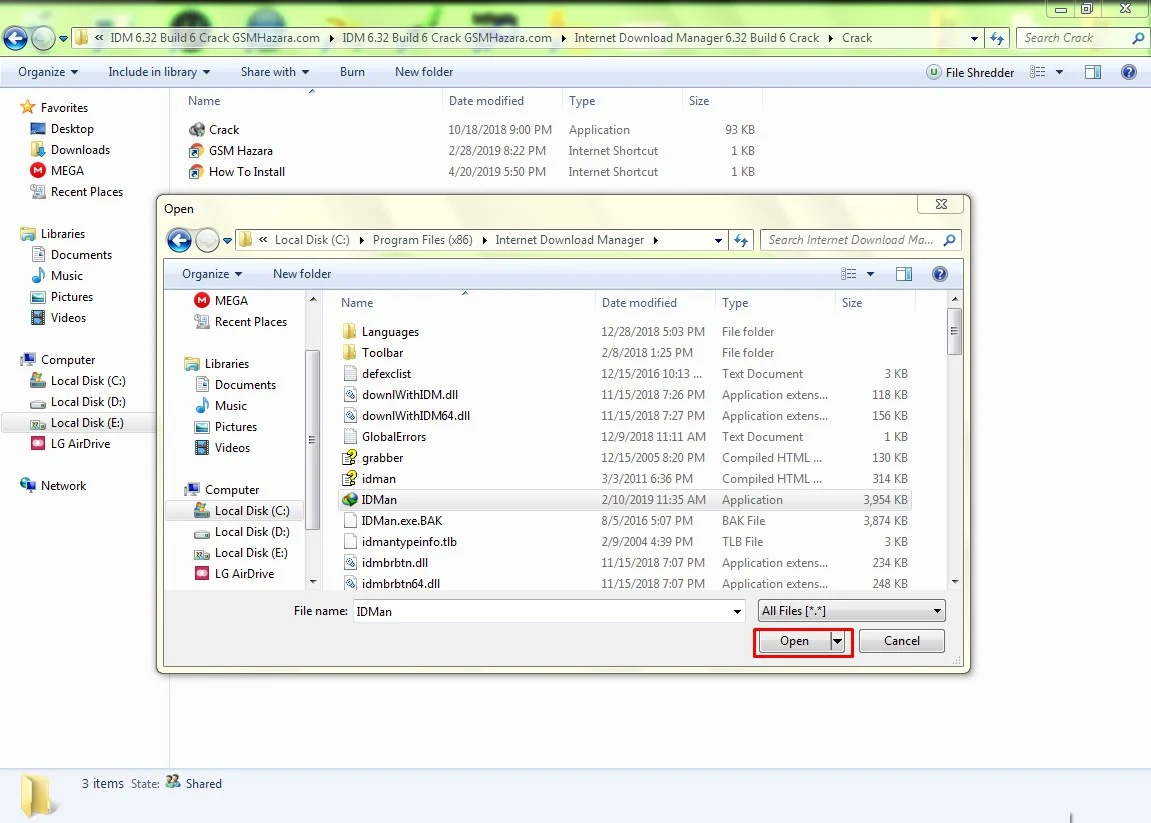Select MEGA in Explorer Favorites
The width and height of the screenshot is (1151, 823).
(67, 170)
